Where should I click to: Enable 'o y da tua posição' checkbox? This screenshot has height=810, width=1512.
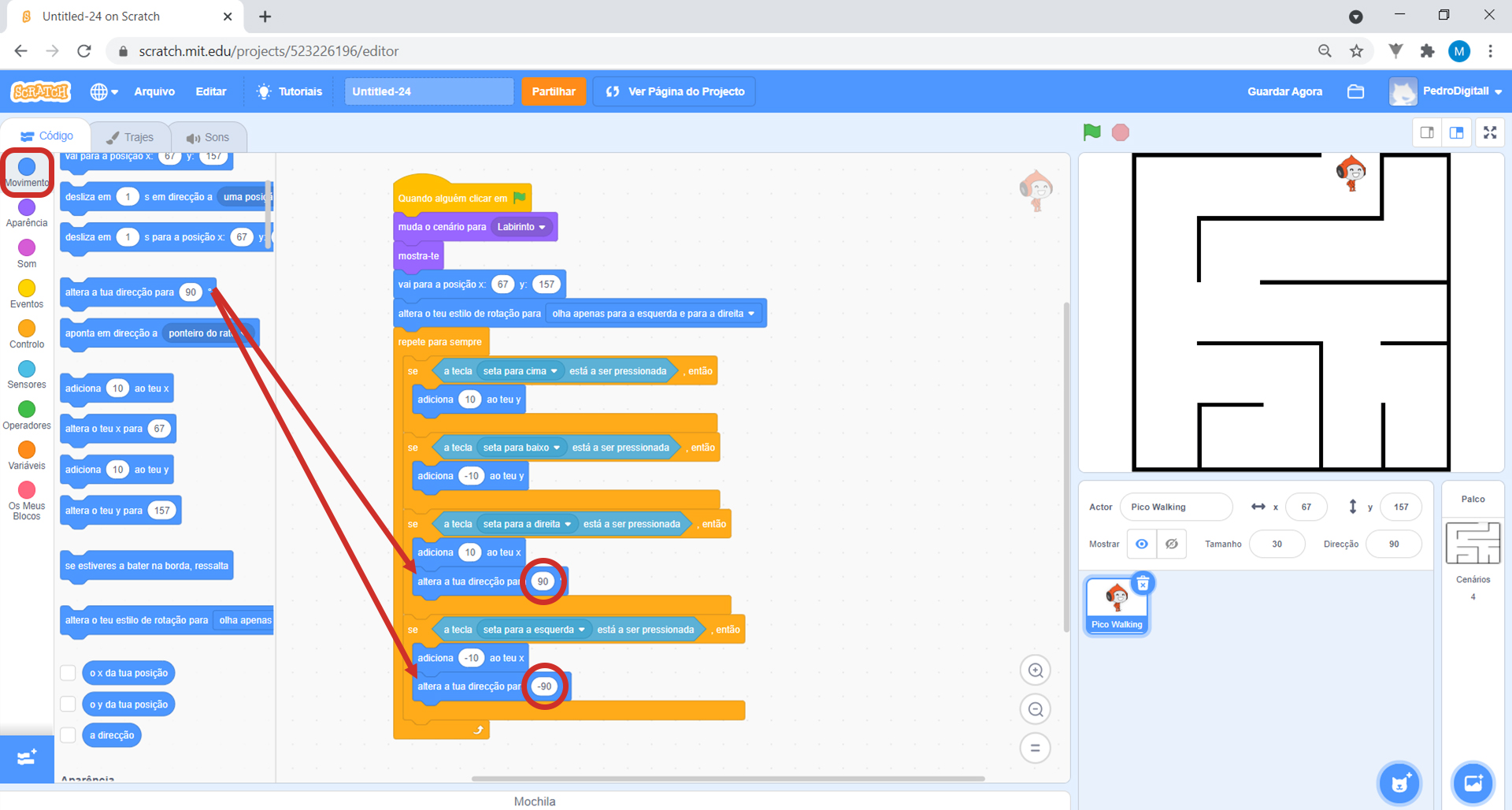[68, 704]
